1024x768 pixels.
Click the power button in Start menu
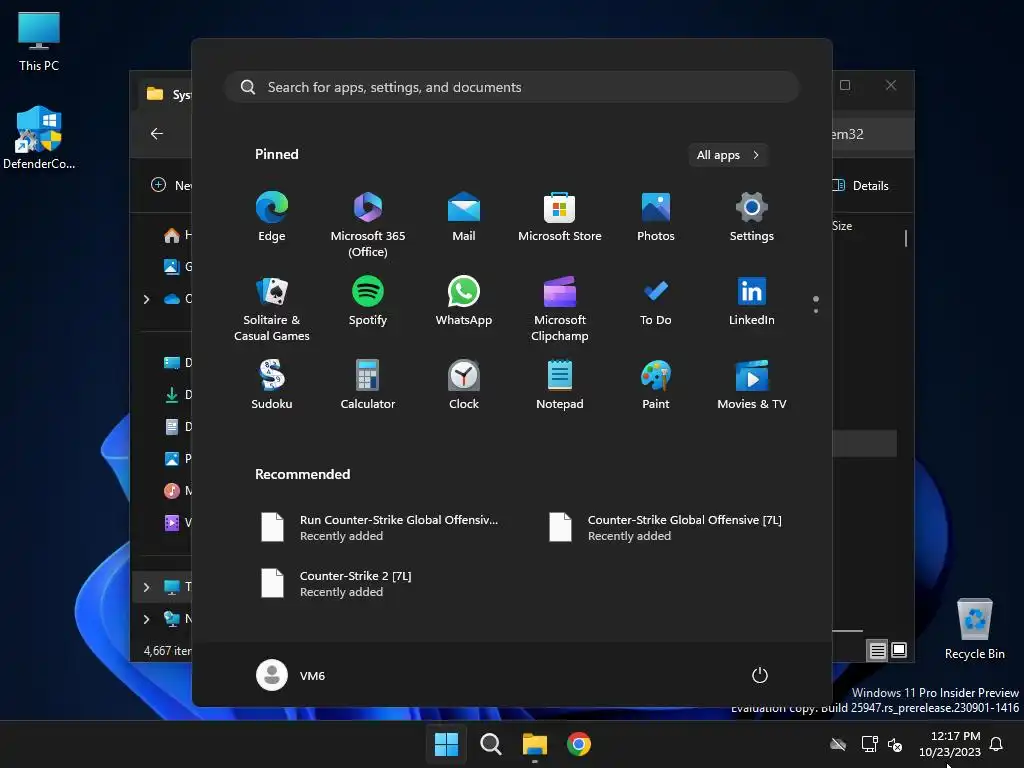click(x=760, y=675)
